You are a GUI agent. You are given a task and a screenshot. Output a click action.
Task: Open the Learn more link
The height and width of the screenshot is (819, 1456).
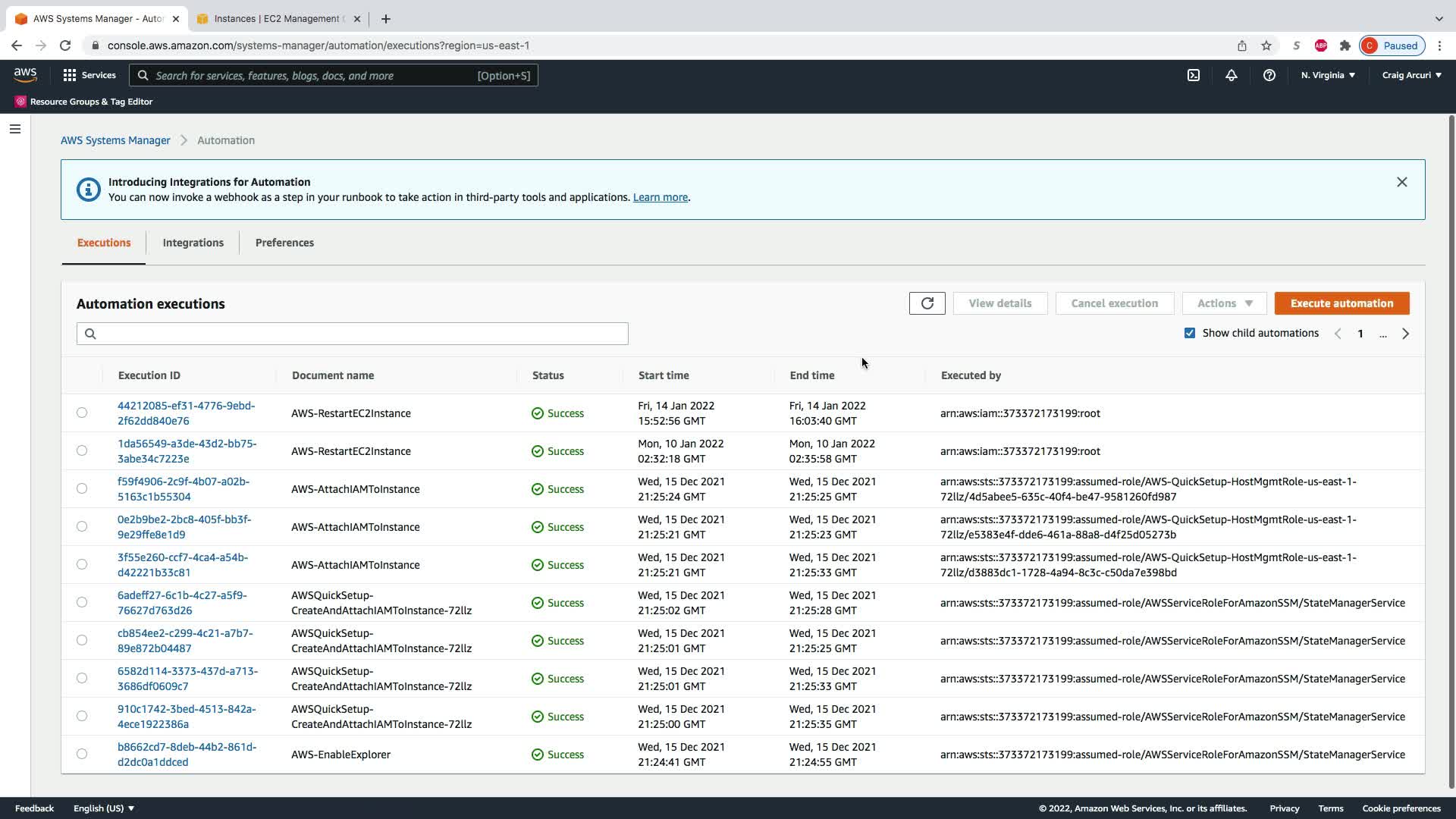click(660, 197)
